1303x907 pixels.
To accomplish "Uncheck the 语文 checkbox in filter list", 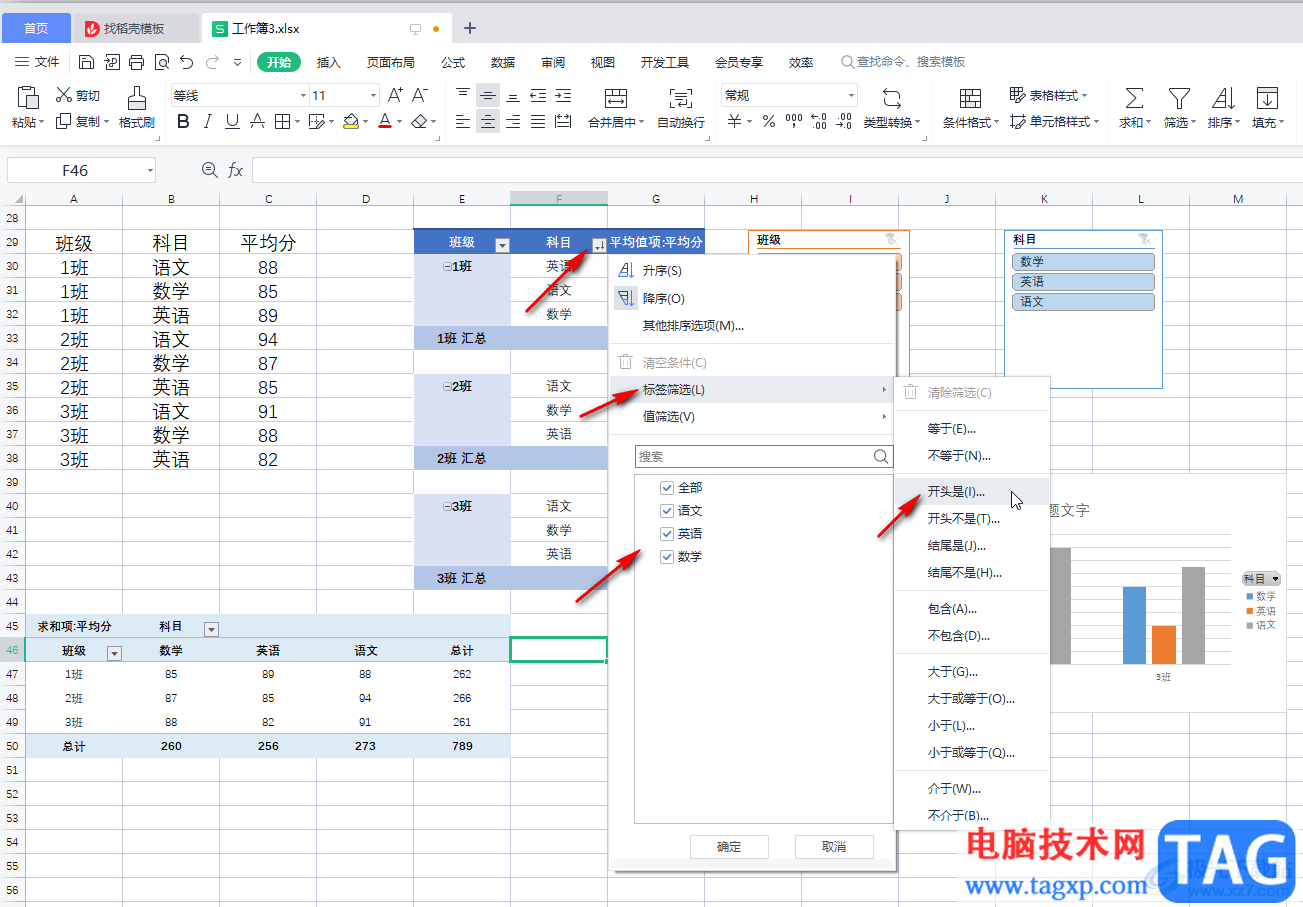I will 667,511.
